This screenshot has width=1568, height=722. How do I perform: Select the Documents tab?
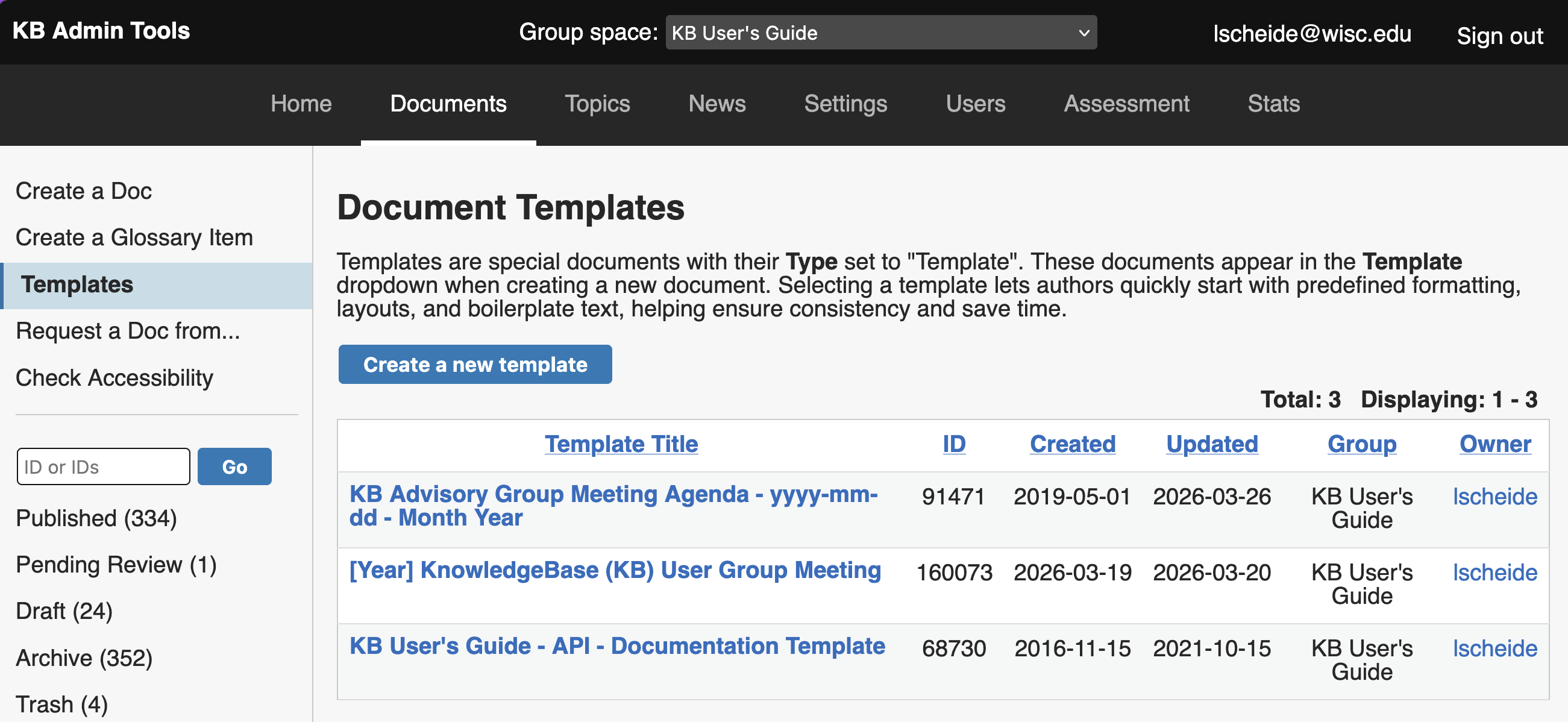pyautogui.click(x=448, y=104)
